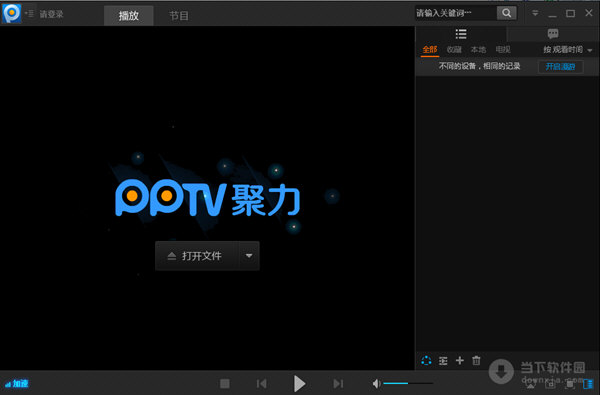This screenshot has height=395, width=600.
Task: Skip to the next item
Action: 338,384
